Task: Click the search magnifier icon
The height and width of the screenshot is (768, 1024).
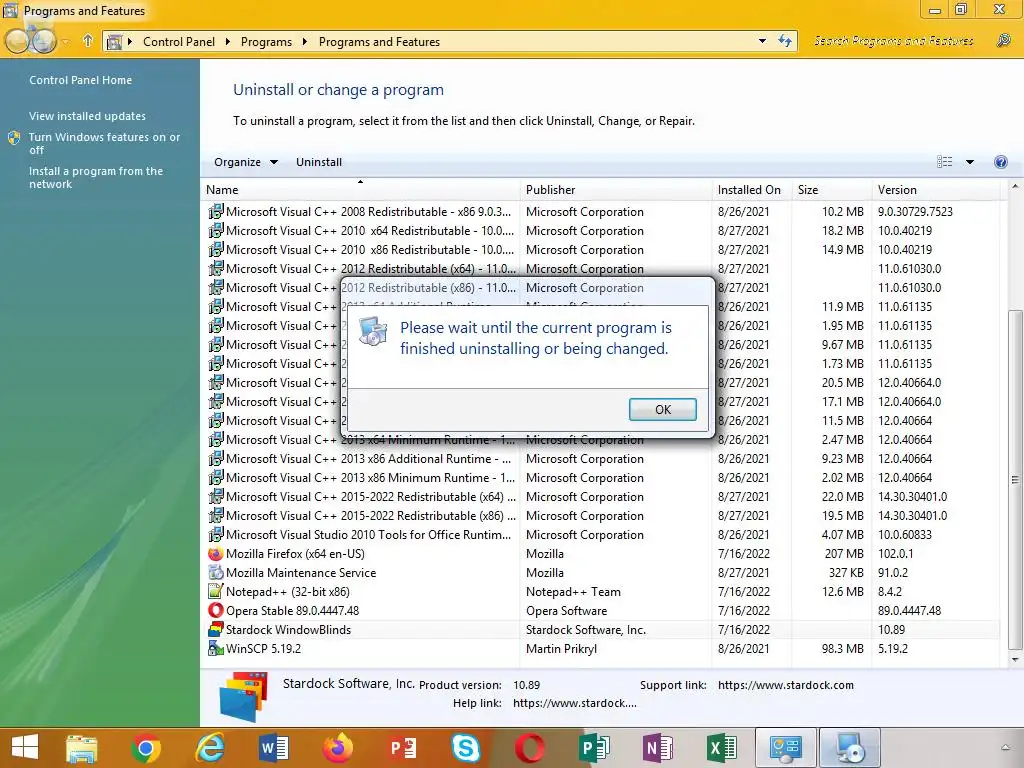Action: click(1004, 40)
